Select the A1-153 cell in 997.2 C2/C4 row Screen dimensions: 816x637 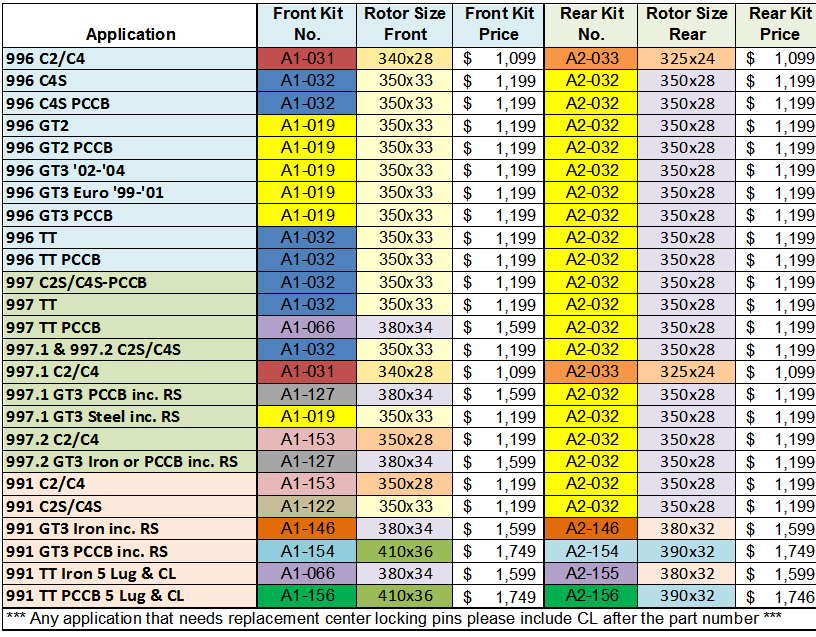307,439
